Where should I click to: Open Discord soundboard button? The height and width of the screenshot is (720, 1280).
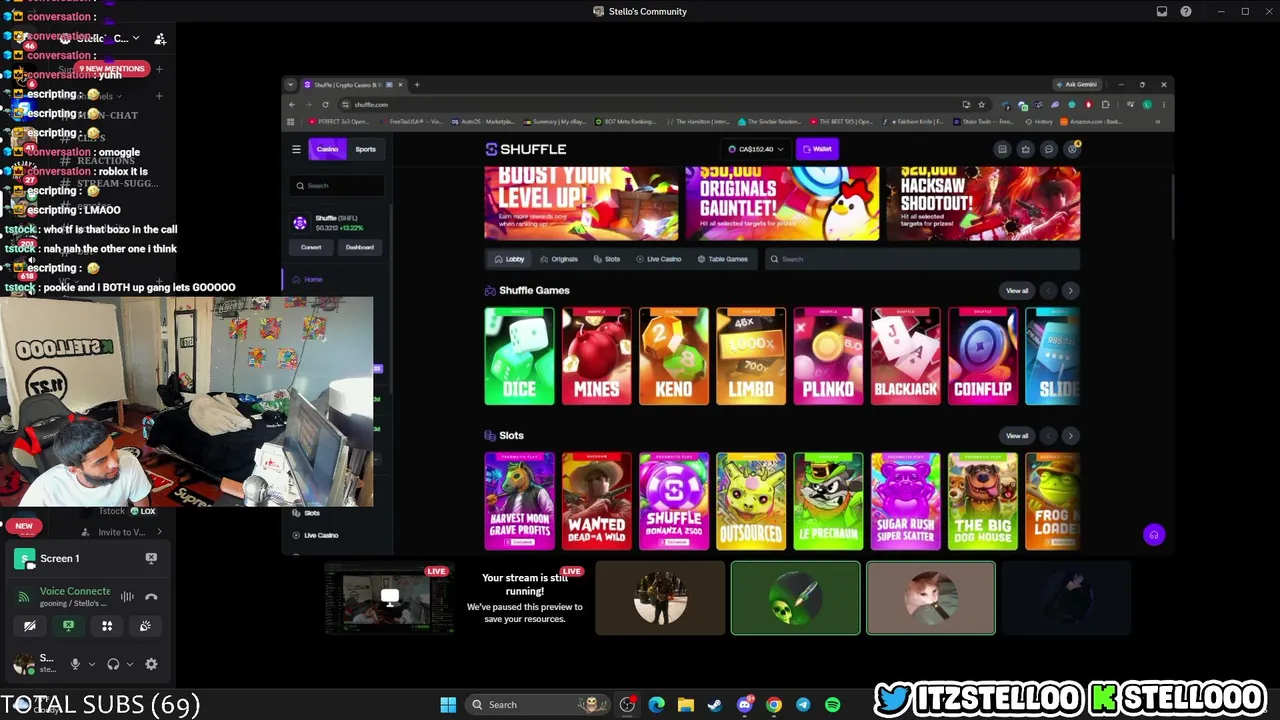pos(145,626)
